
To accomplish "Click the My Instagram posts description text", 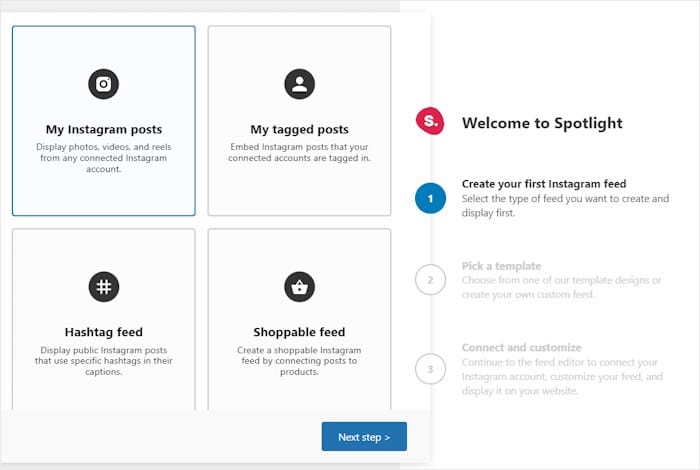I will (x=103, y=158).
